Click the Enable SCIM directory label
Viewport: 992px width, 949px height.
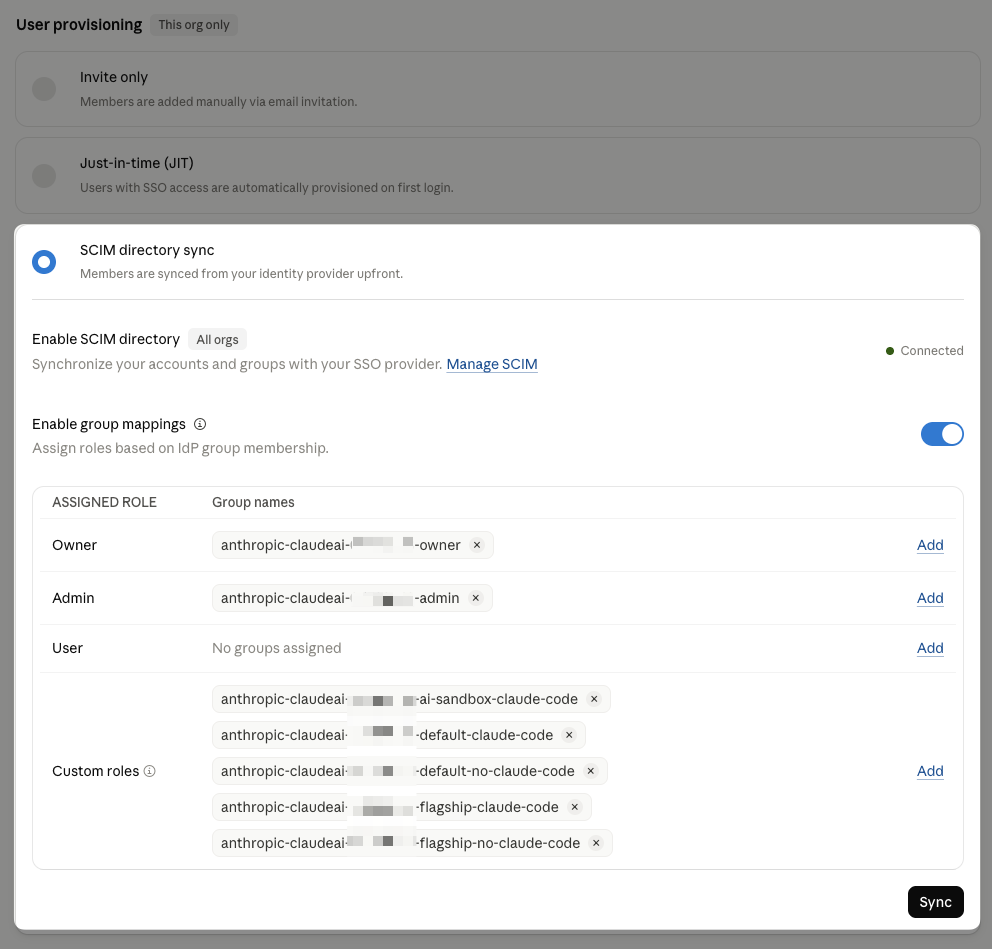pyautogui.click(x=106, y=339)
